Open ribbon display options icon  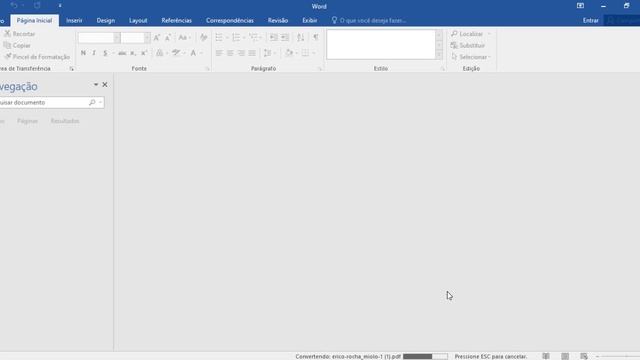580,6
